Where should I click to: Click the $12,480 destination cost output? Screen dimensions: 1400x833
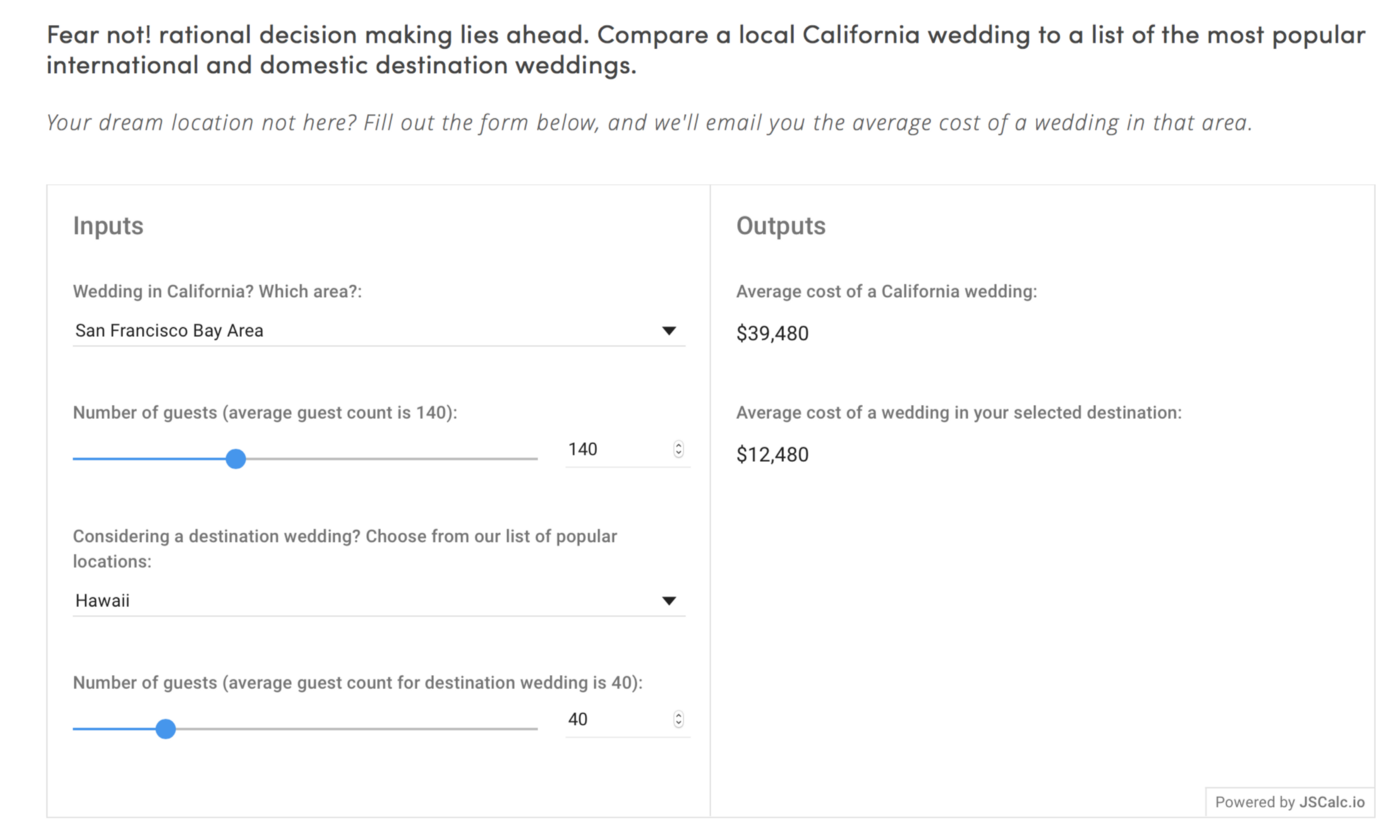coord(772,455)
